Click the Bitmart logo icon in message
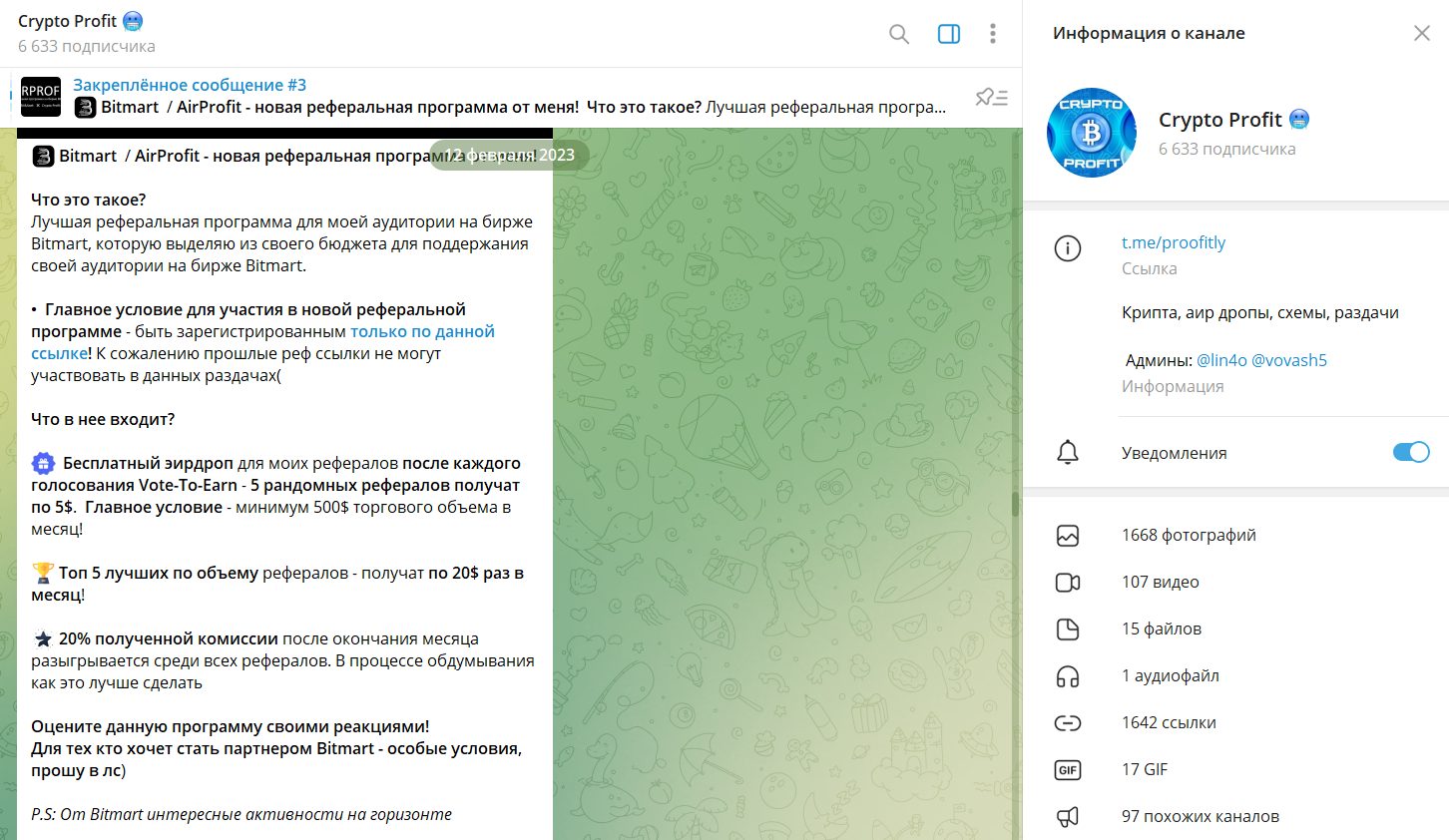This screenshot has width=1449, height=840. (x=43, y=156)
